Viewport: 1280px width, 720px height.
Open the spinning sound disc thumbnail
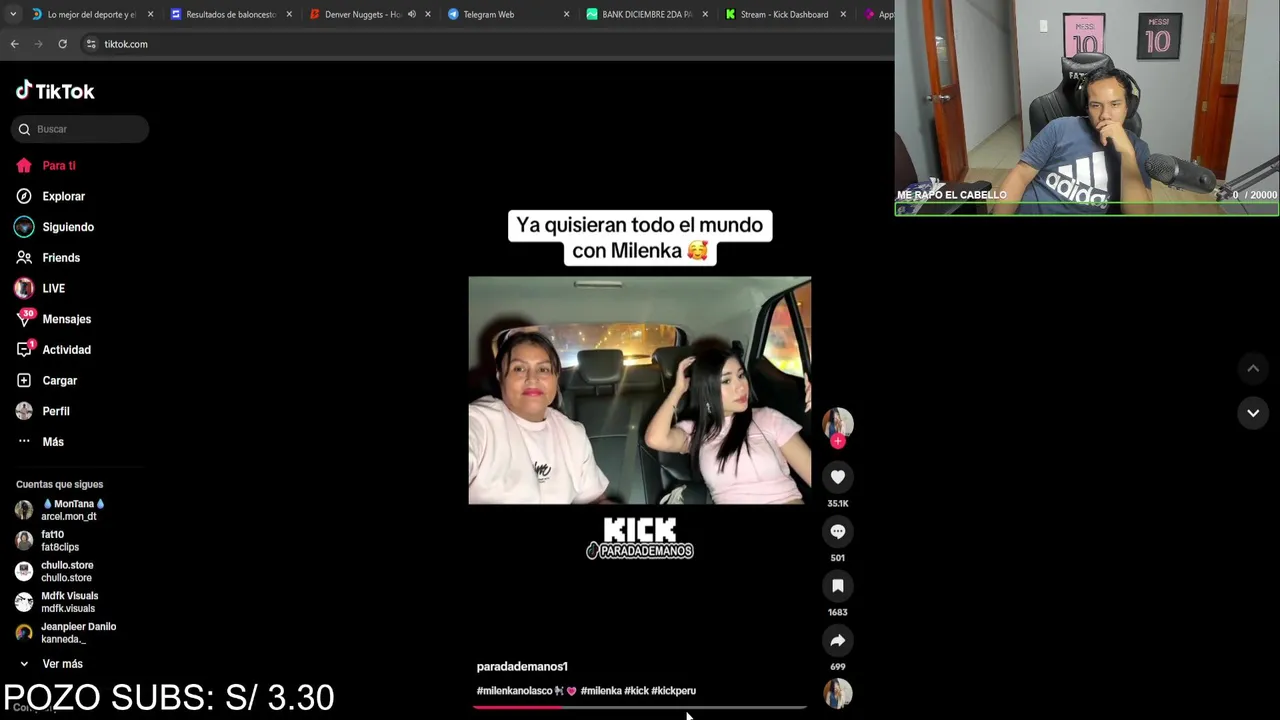[x=838, y=693]
